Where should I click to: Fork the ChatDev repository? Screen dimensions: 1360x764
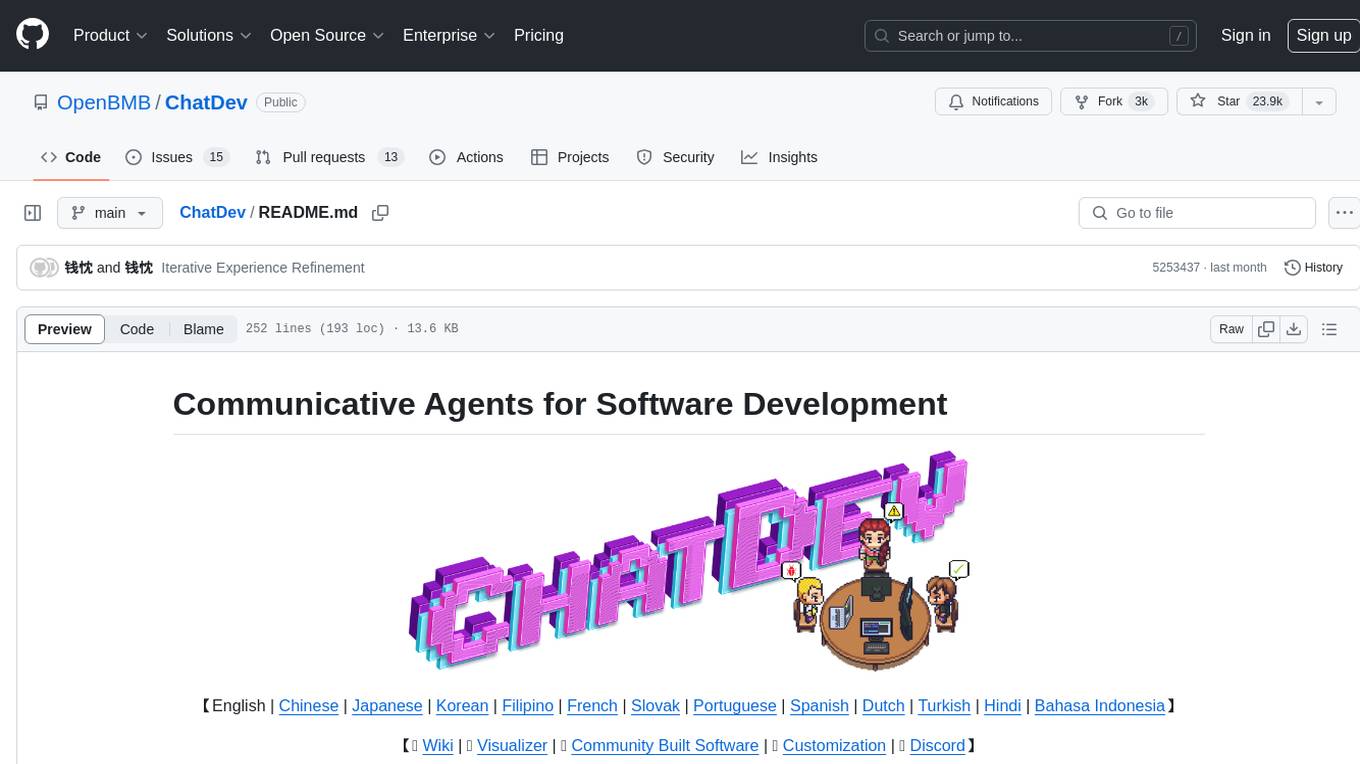[1113, 101]
